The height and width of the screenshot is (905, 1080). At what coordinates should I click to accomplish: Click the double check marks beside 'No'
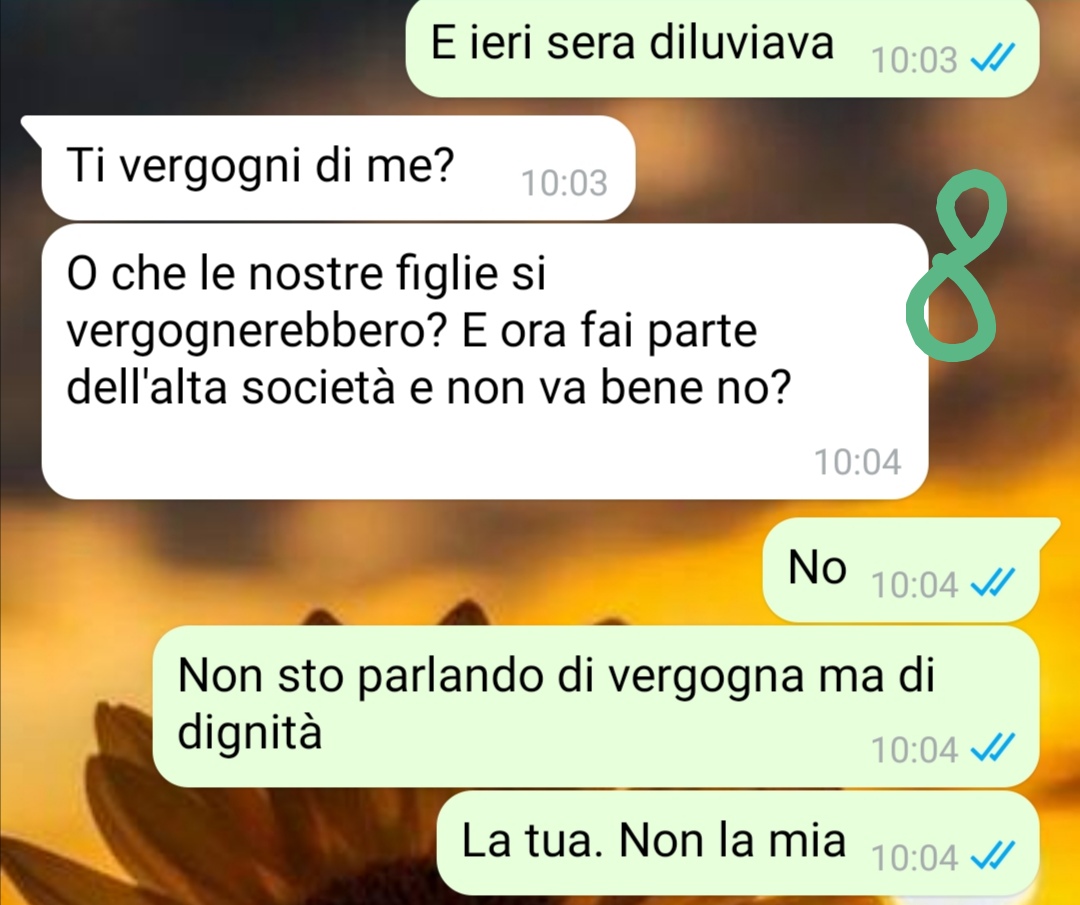tap(993, 584)
